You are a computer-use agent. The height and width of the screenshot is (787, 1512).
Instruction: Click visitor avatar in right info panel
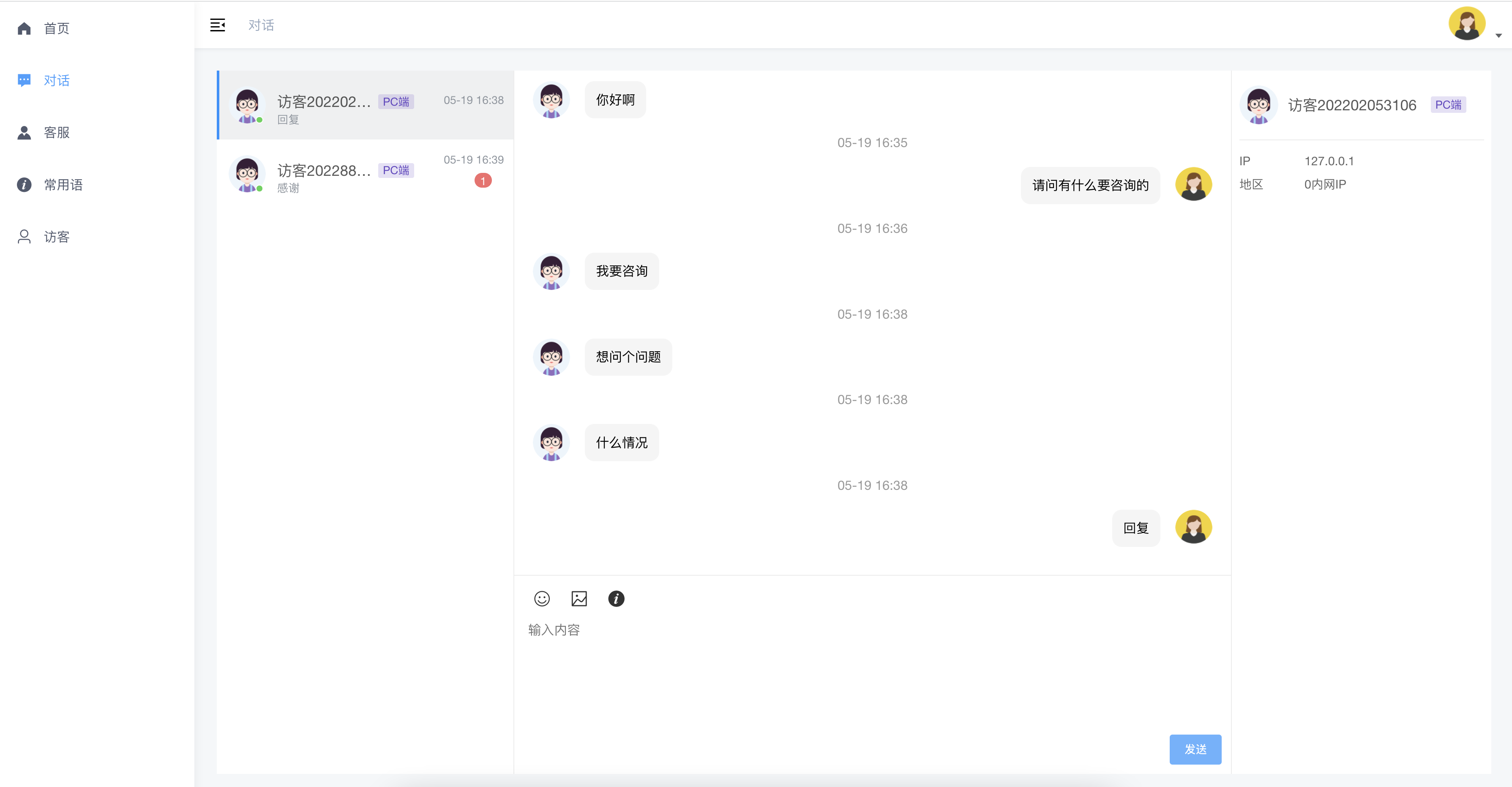[x=1258, y=106]
